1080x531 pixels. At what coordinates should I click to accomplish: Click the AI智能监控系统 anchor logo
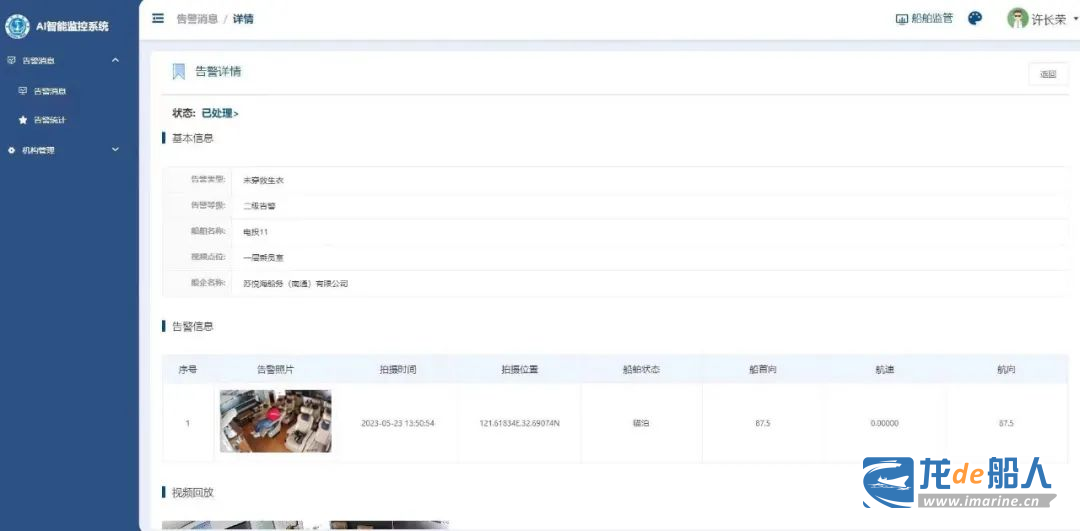pyautogui.click(x=17, y=26)
